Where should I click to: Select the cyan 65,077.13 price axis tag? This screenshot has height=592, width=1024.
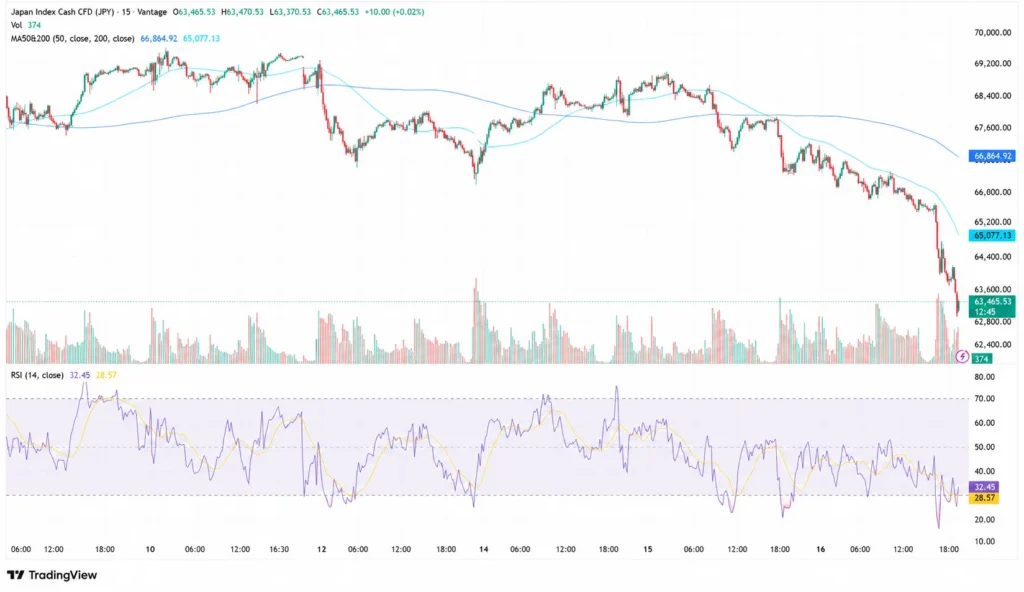(992, 235)
